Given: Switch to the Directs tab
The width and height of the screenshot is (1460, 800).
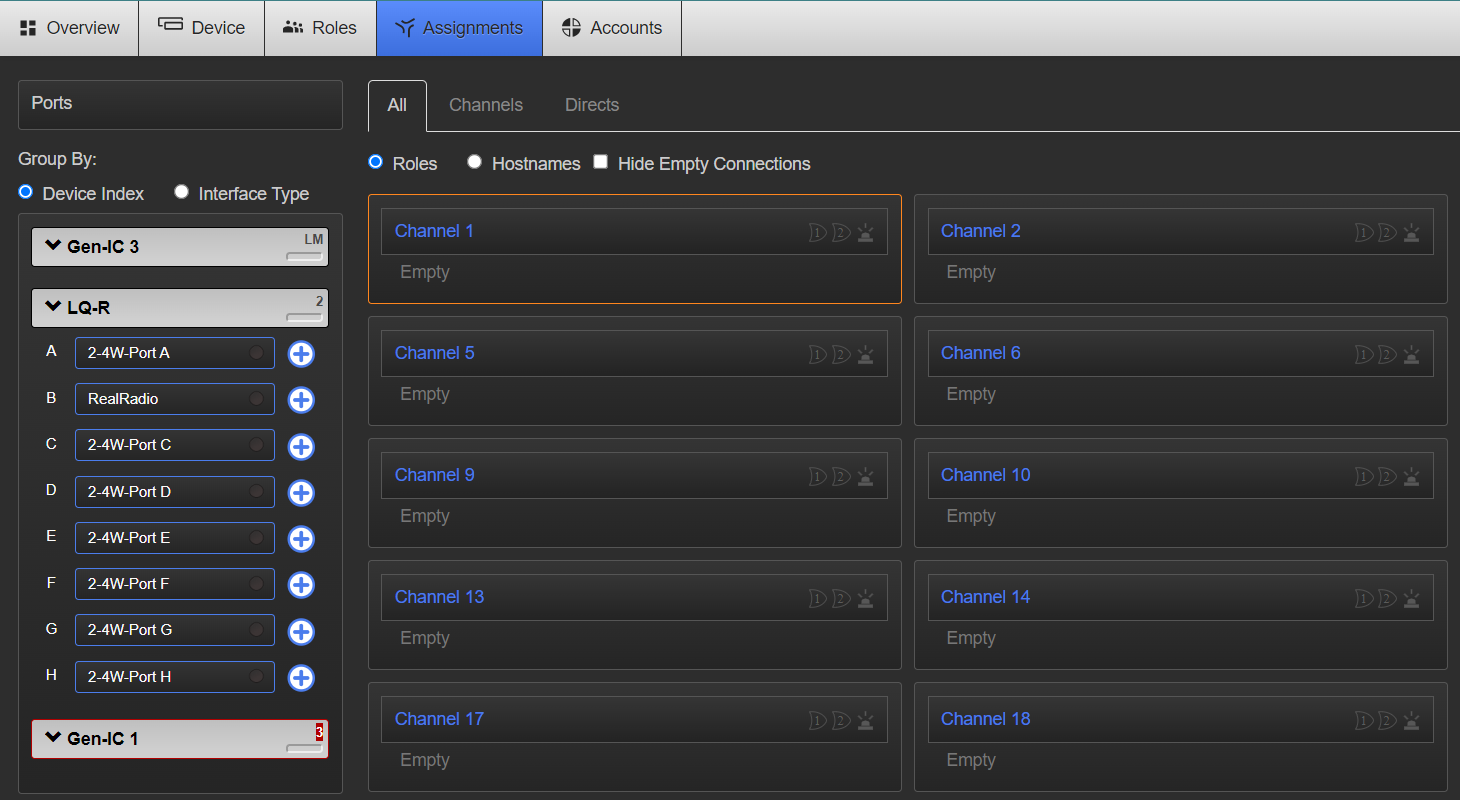Looking at the screenshot, I should point(591,105).
